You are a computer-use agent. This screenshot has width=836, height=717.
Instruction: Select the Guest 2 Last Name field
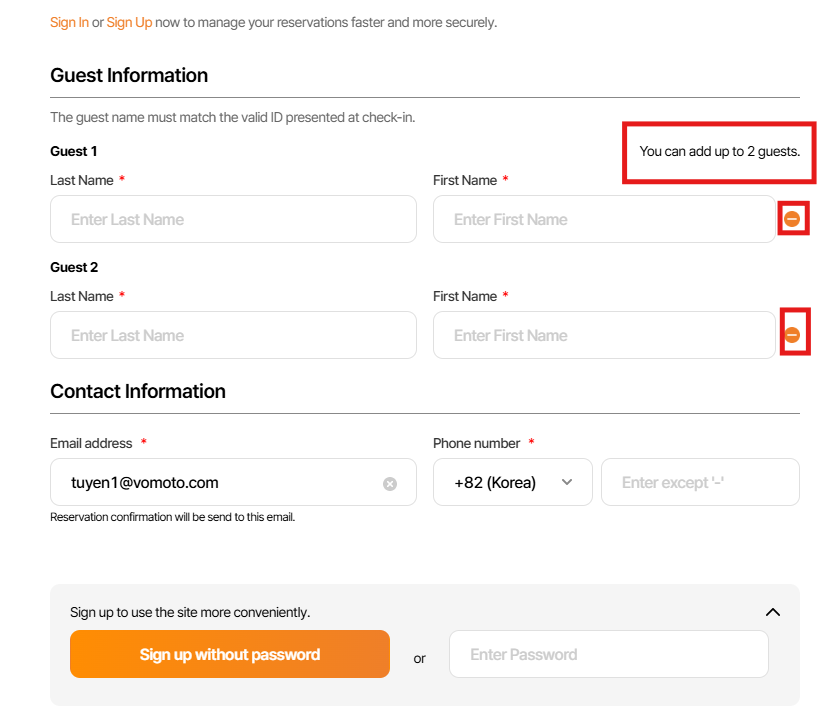pos(233,335)
